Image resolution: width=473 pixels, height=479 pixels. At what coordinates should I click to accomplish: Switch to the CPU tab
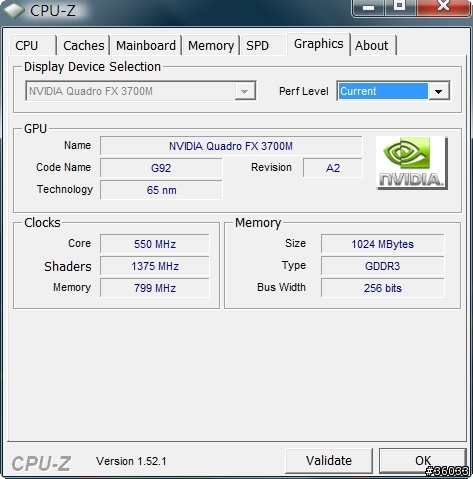click(x=33, y=45)
